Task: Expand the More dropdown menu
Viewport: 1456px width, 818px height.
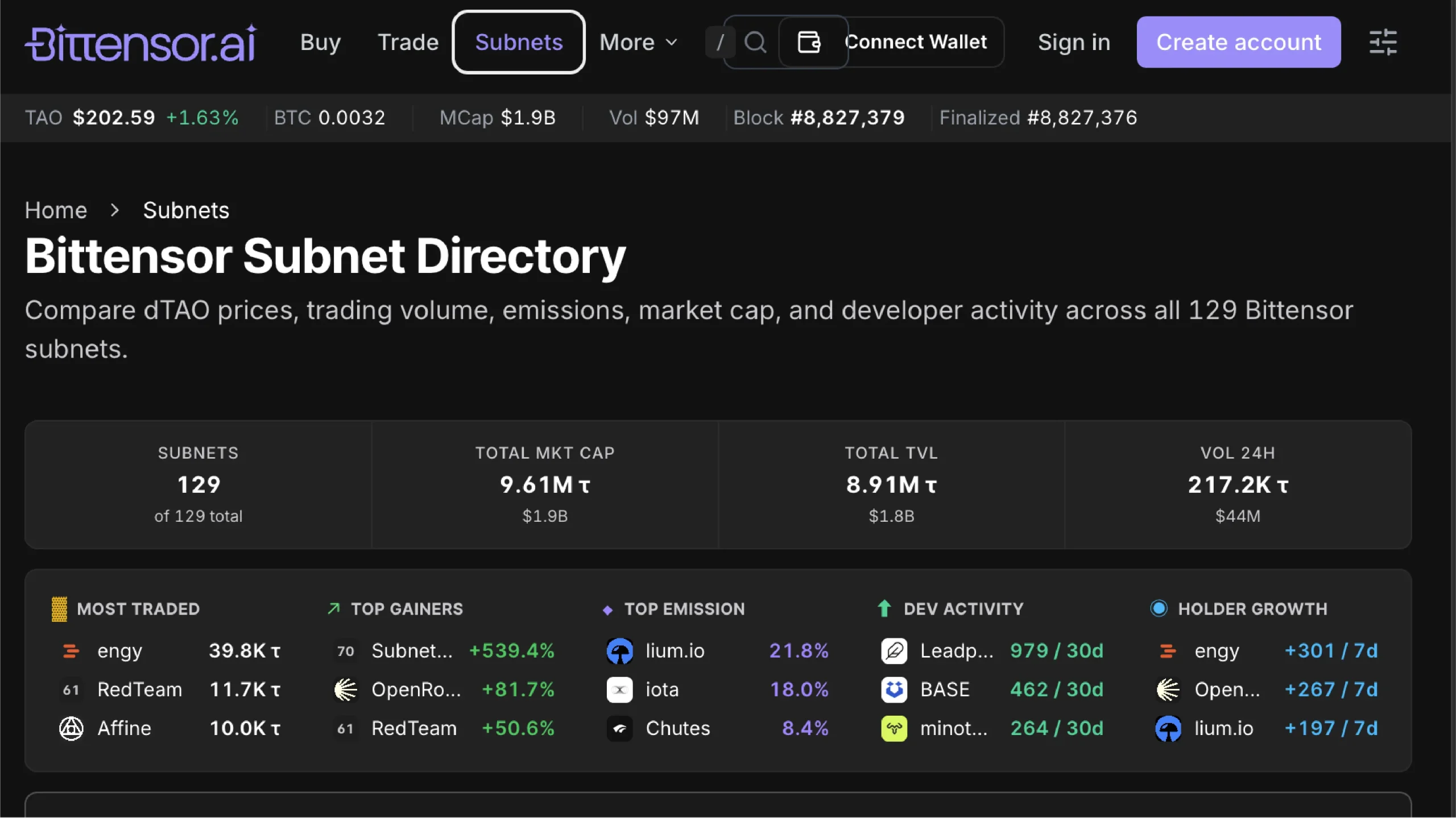Action: [638, 42]
